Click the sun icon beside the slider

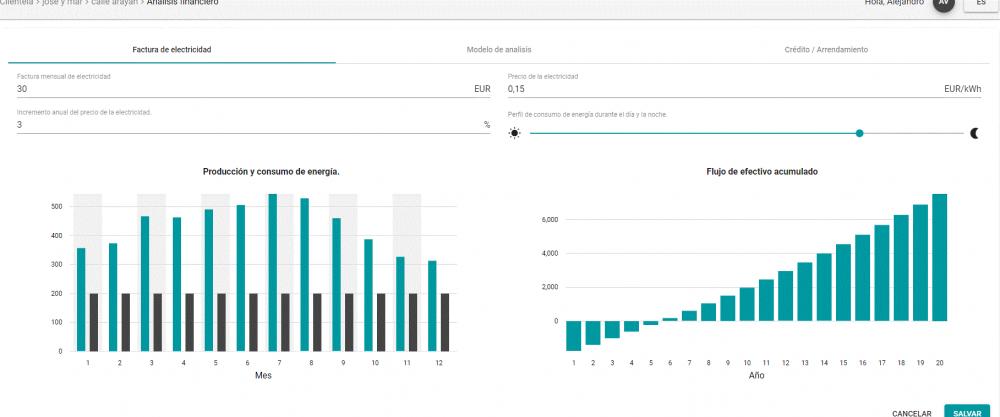click(515, 133)
